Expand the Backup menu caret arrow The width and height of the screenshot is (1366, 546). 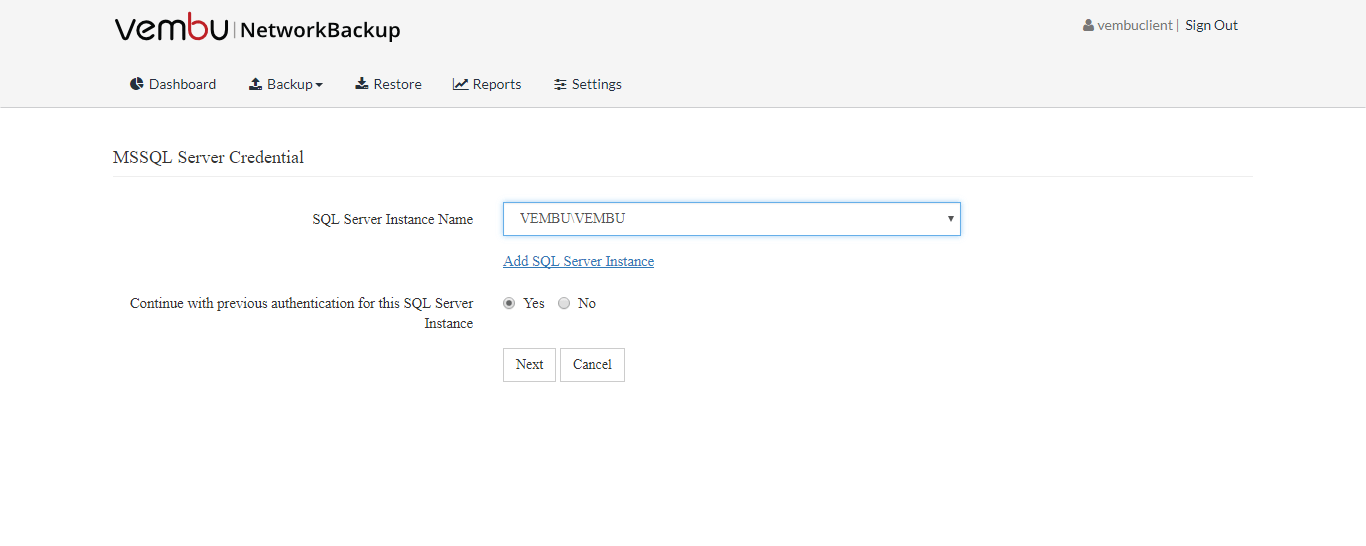319,85
